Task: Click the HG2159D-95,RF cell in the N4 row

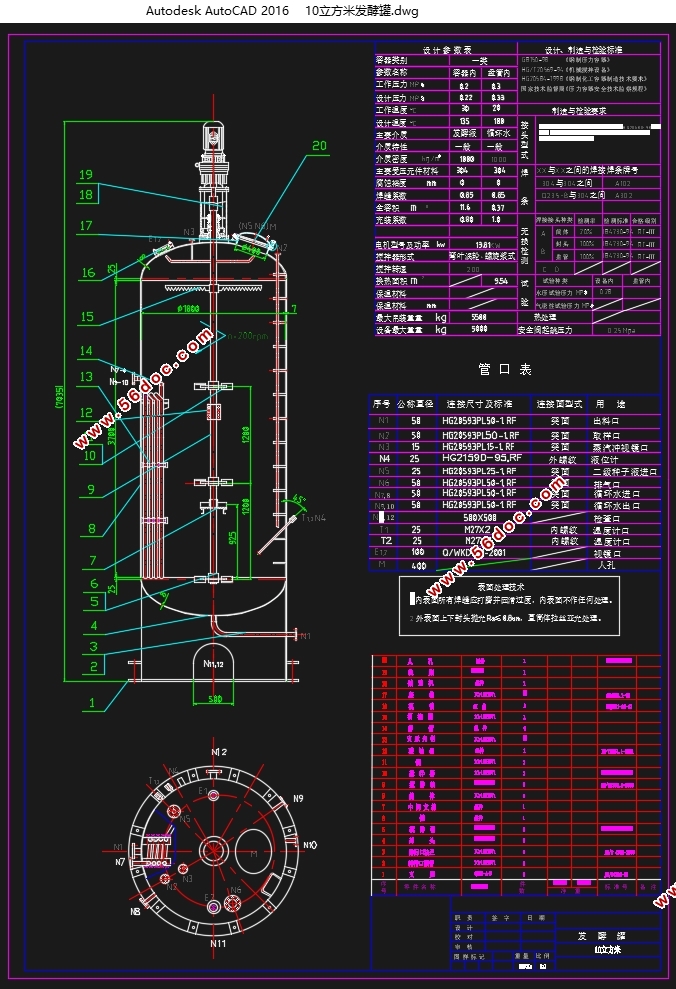Action: (x=482, y=459)
